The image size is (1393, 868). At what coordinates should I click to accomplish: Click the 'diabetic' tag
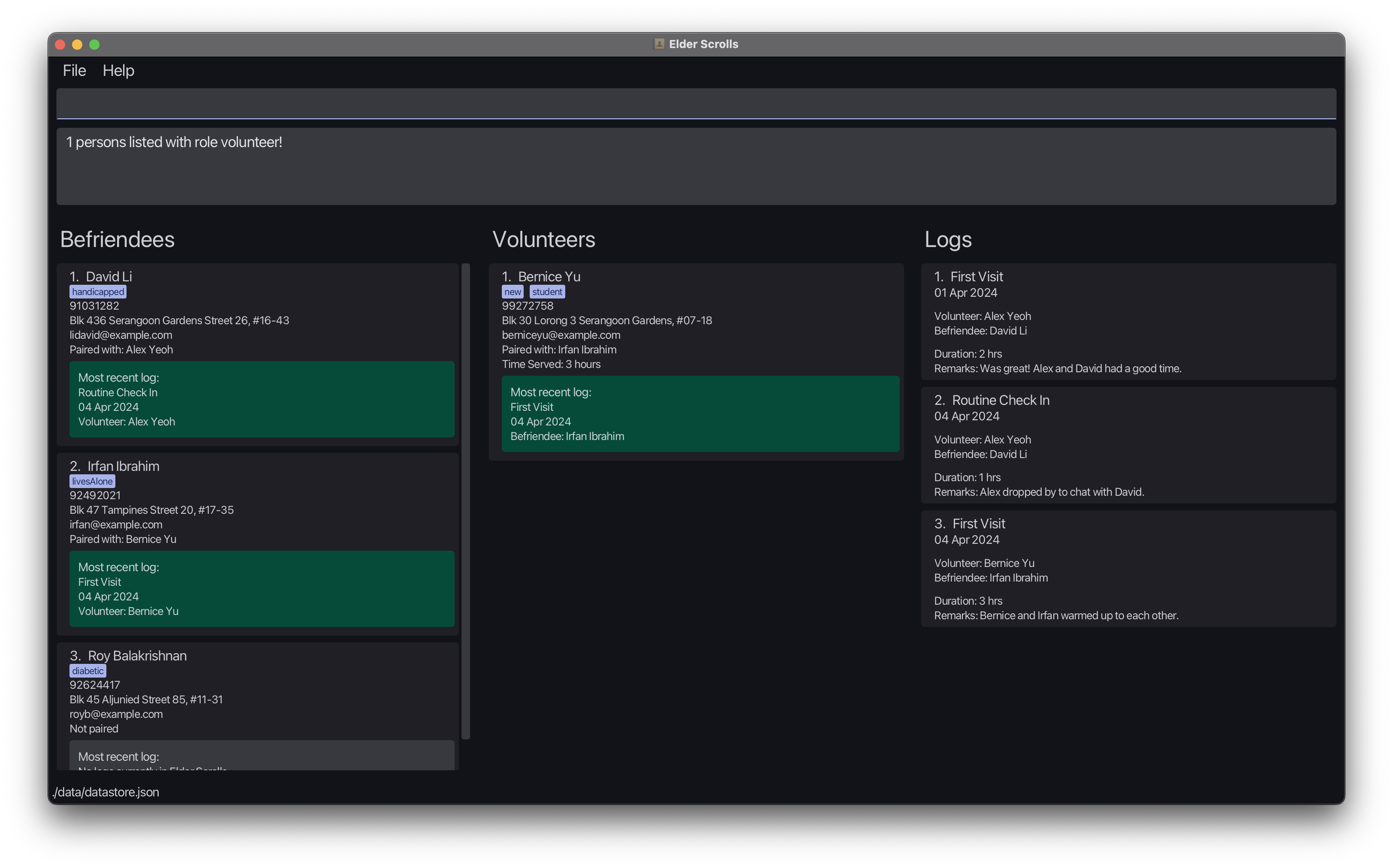88,671
